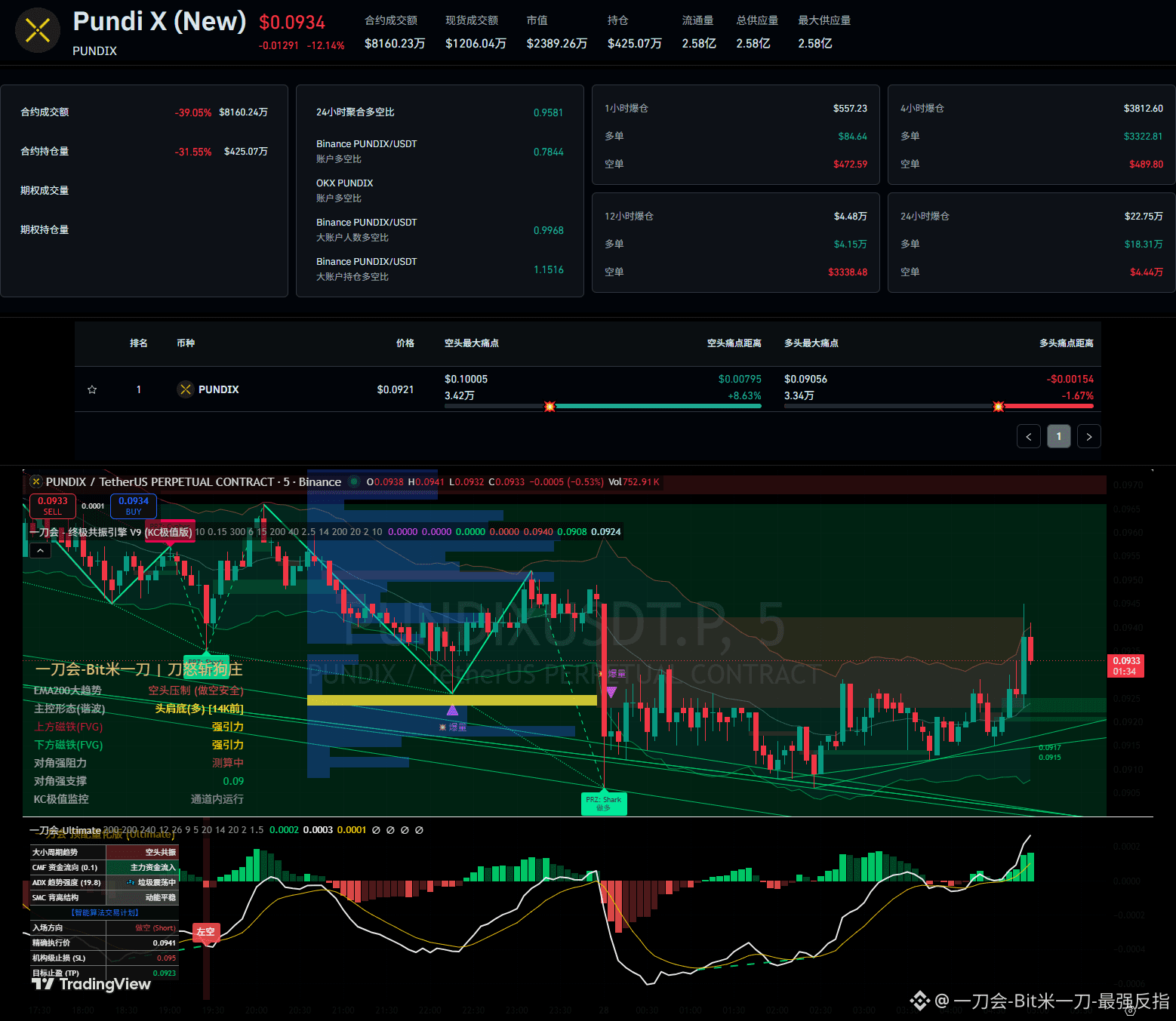Click the +8.63% short distance value

(x=744, y=395)
